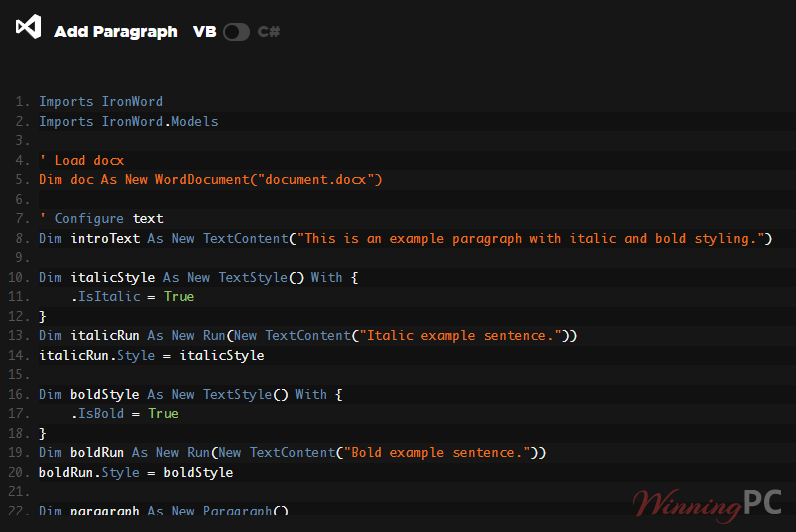Click the "Dim italicStyle" line 10

click(x=198, y=278)
